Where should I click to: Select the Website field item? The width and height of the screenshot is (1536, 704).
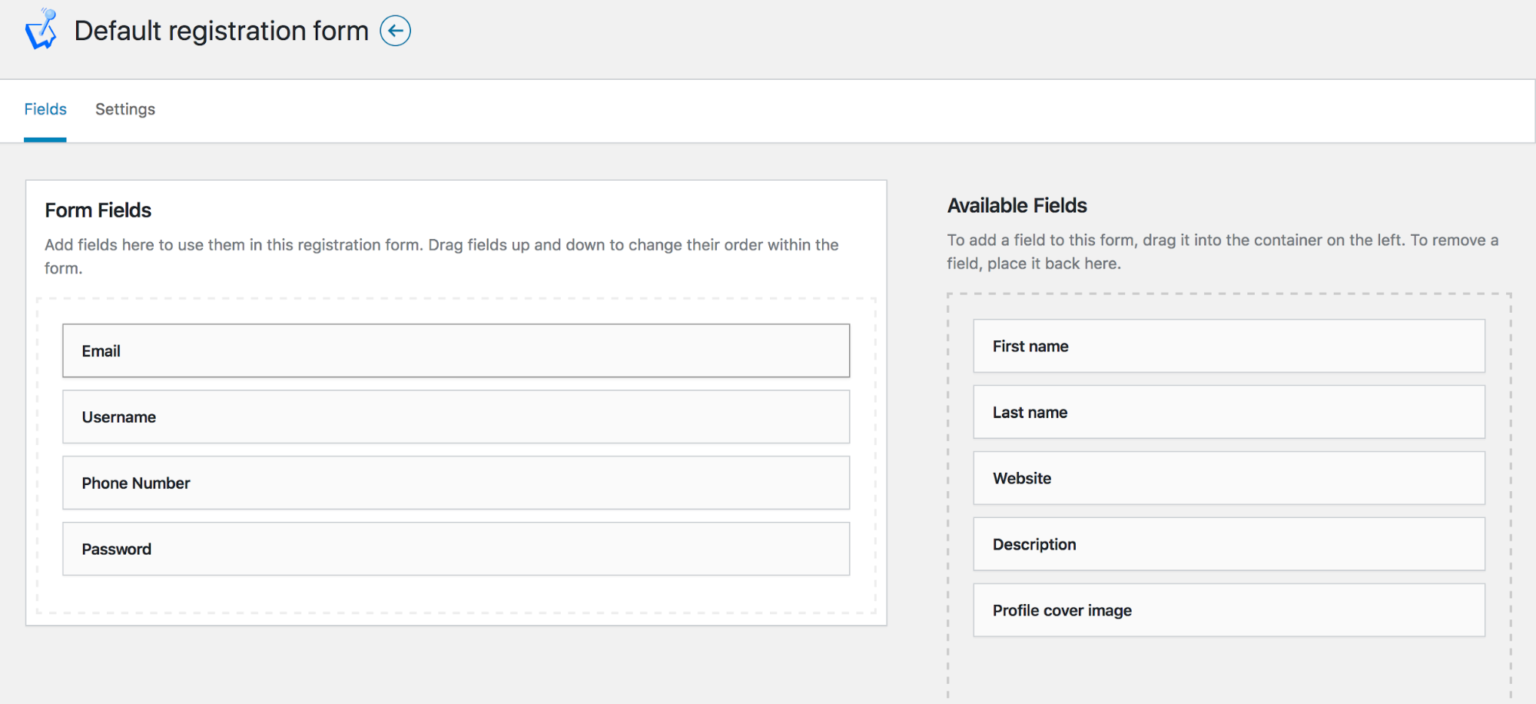click(1228, 477)
